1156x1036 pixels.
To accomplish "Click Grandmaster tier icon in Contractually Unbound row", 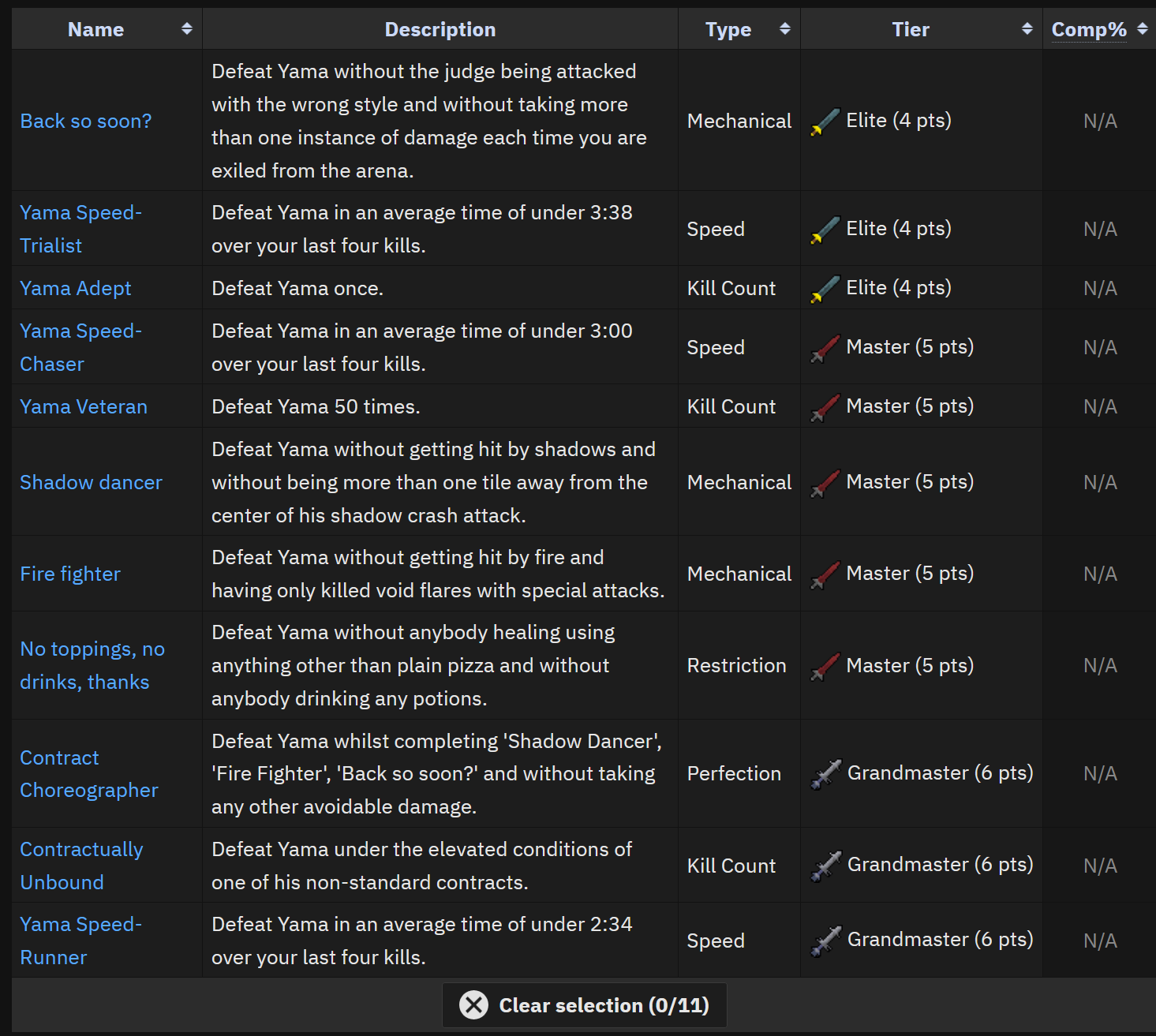I will click(x=826, y=866).
